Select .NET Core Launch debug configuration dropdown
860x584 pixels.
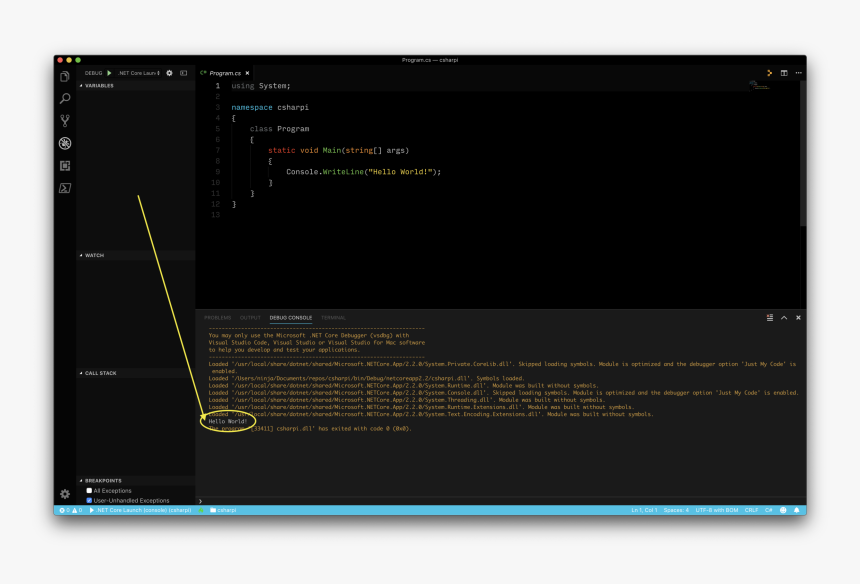pyautogui.click(x=139, y=73)
